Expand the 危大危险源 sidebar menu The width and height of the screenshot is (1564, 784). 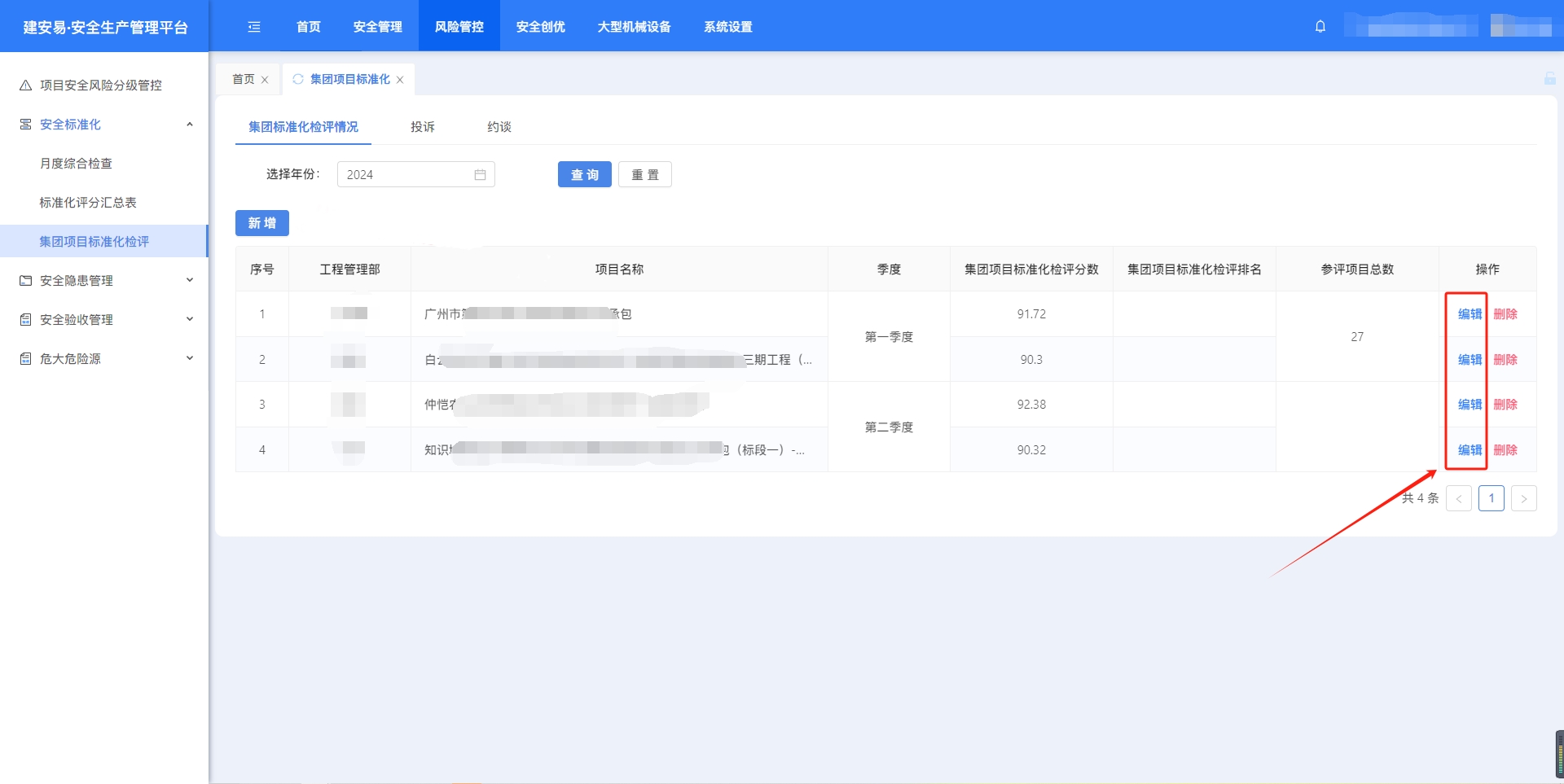(x=190, y=359)
